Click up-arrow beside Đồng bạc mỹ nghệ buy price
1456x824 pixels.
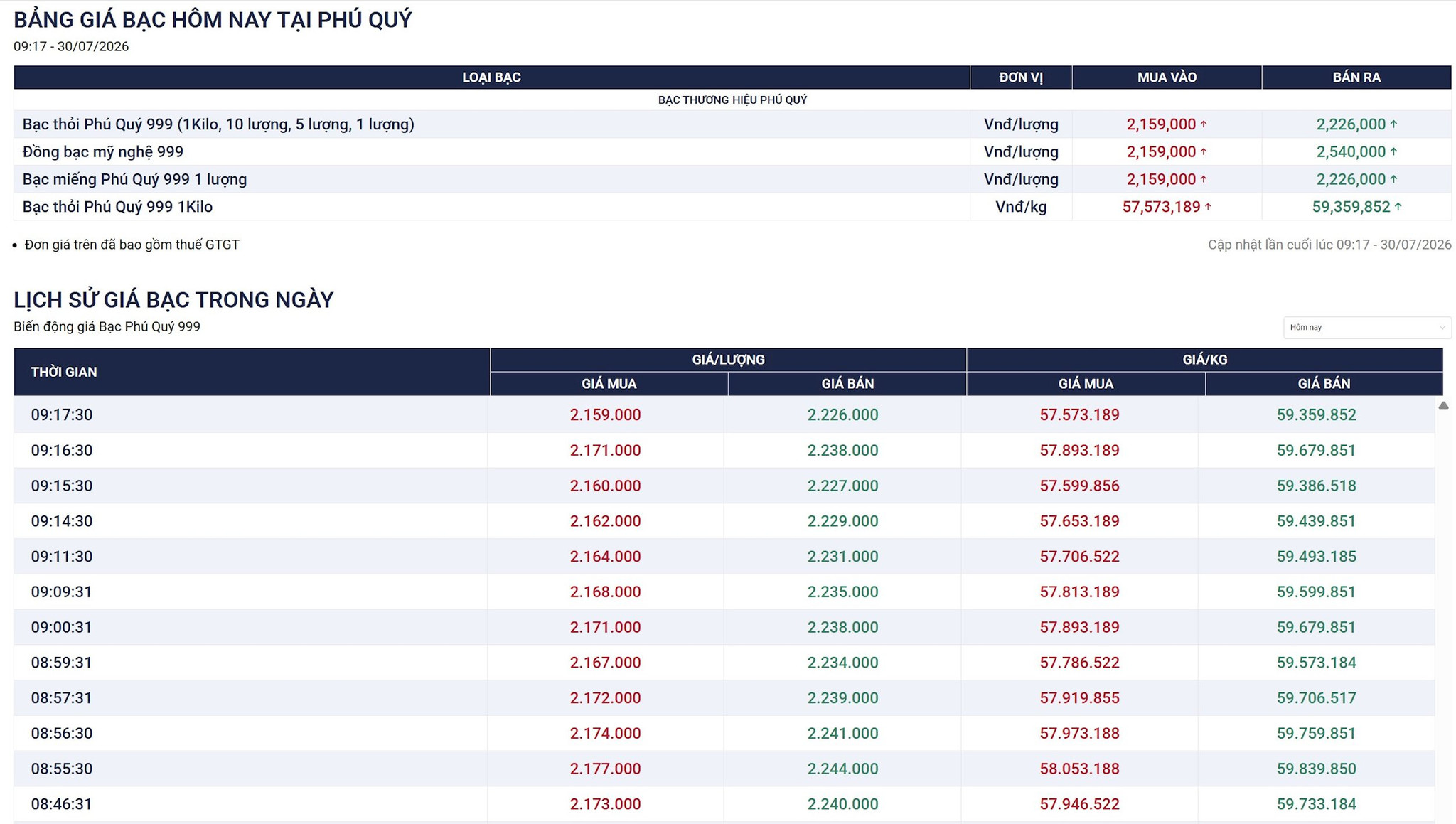[1204, 151]
